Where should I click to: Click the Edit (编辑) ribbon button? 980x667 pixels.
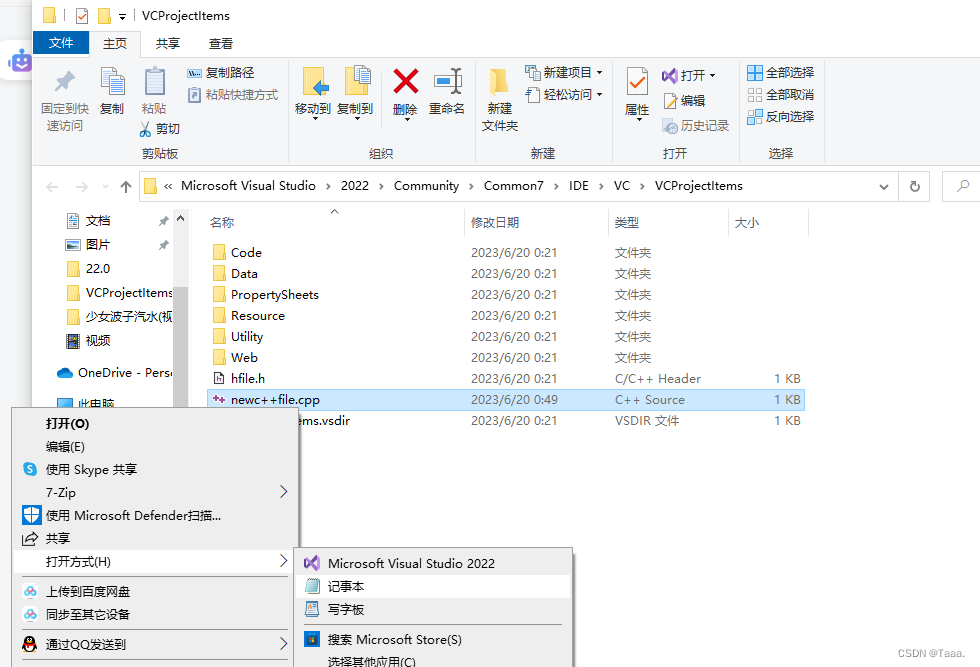pos(684,101)
